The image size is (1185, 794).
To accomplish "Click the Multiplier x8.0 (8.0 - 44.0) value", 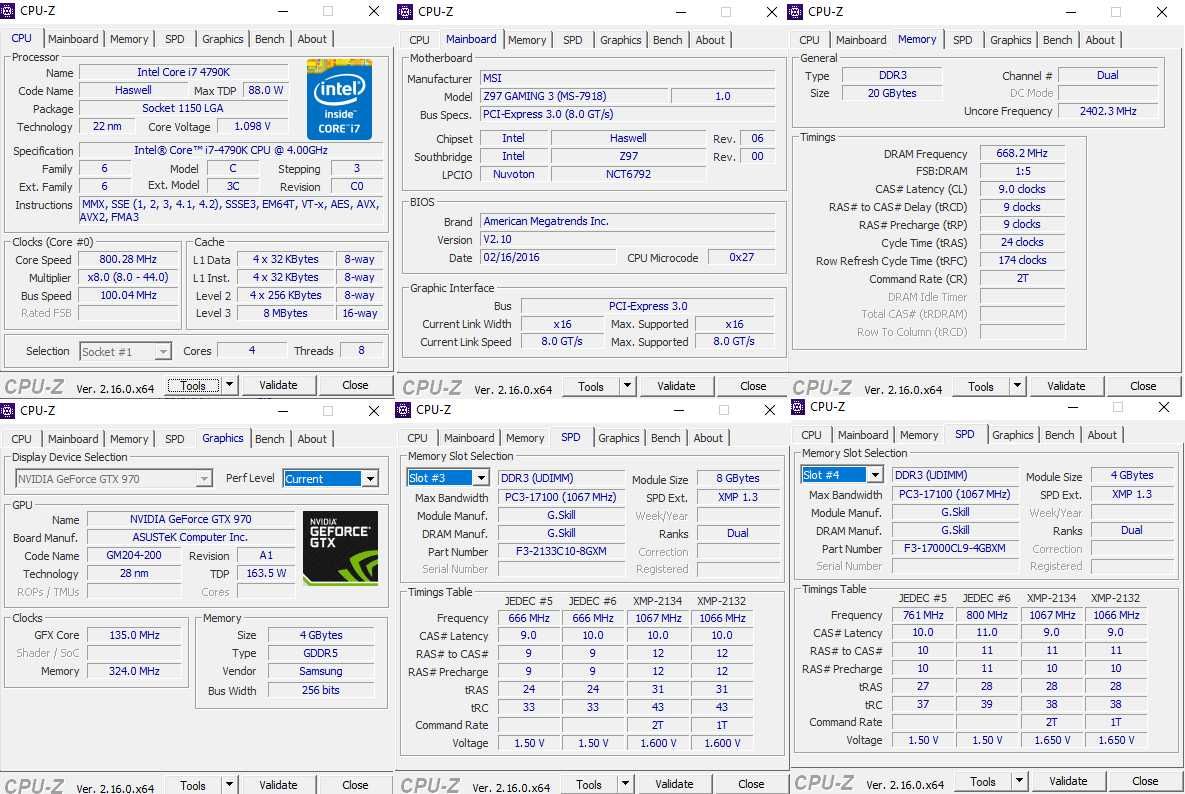I will 128,277.
